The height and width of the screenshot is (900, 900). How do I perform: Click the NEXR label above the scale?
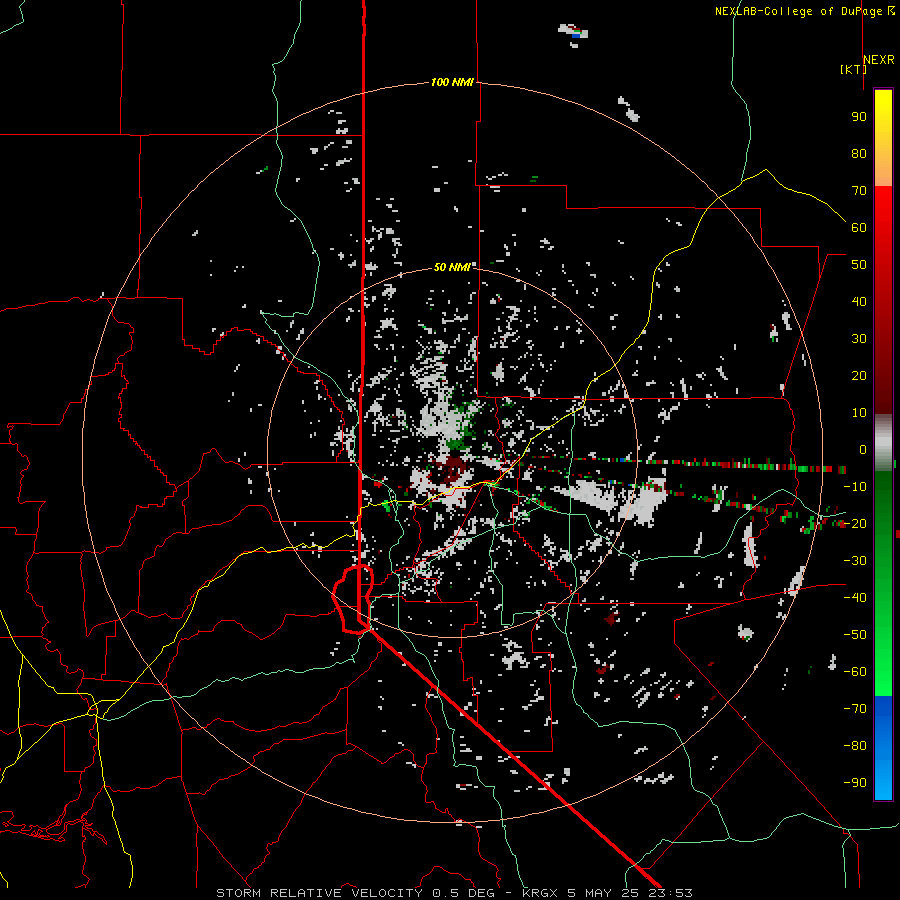pyautogui.click(x=879, y=60)
